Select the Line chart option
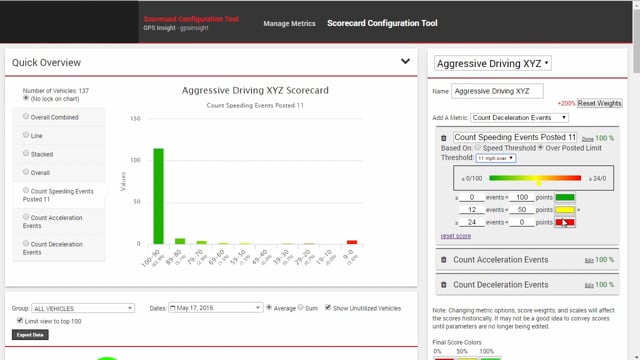 point(26,135)
